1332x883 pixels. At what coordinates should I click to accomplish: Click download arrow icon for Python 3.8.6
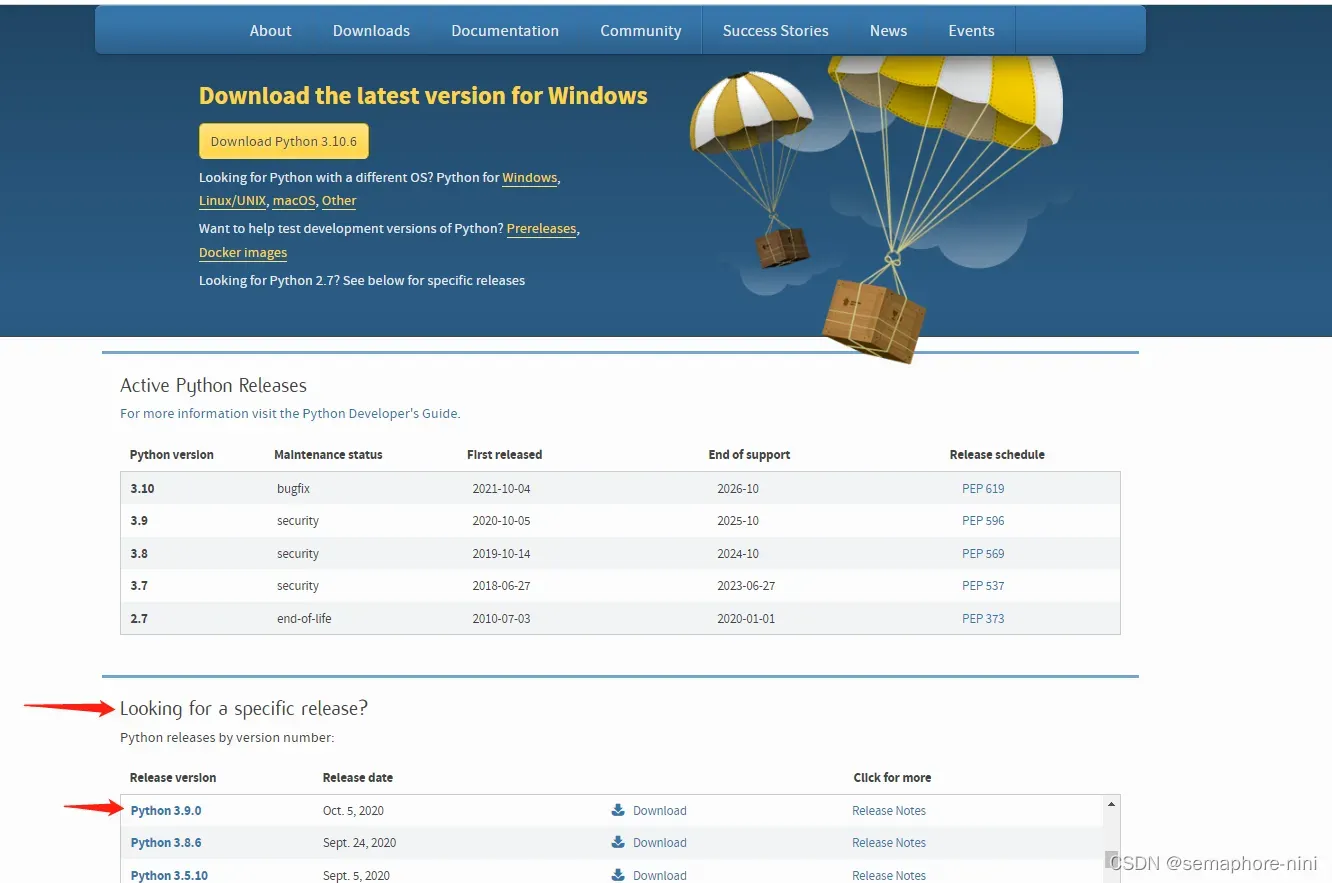tap(618, 842)
